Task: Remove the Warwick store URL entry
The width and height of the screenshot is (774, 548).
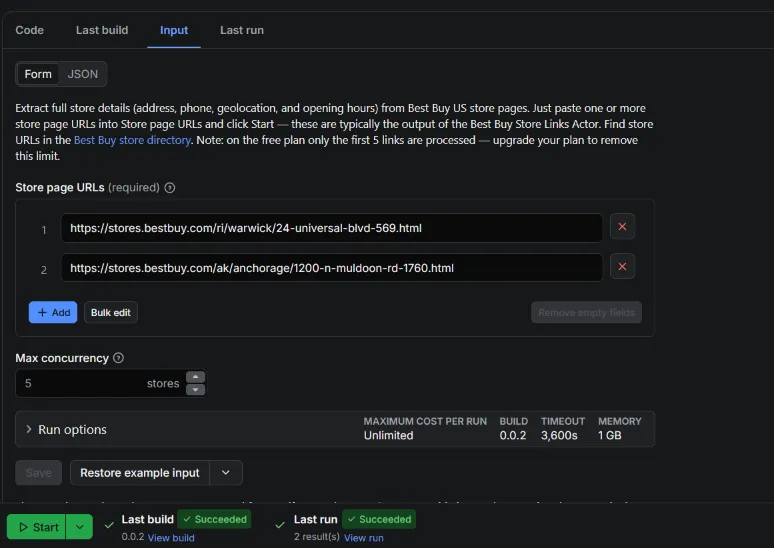Action: (x=622, y=227)
